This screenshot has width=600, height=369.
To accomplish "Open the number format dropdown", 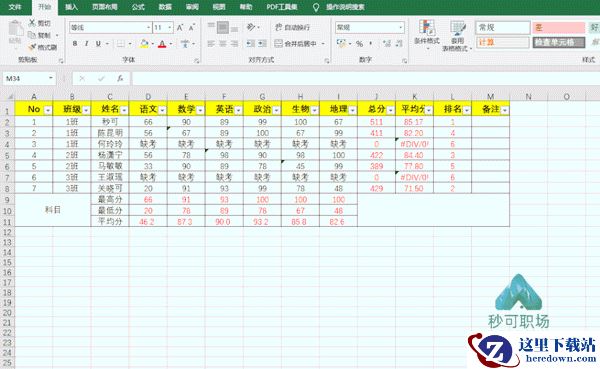I will (401, 28).
